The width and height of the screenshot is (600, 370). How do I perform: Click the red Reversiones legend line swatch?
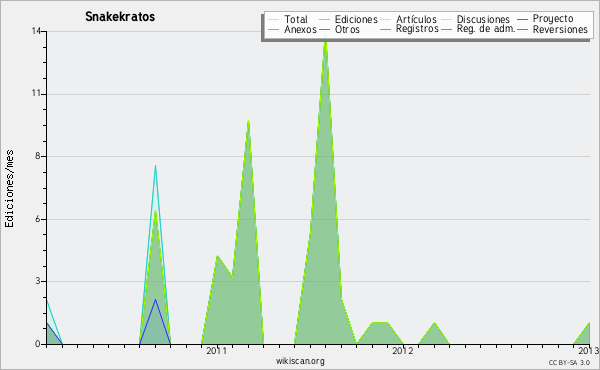[x=523, y=29]
